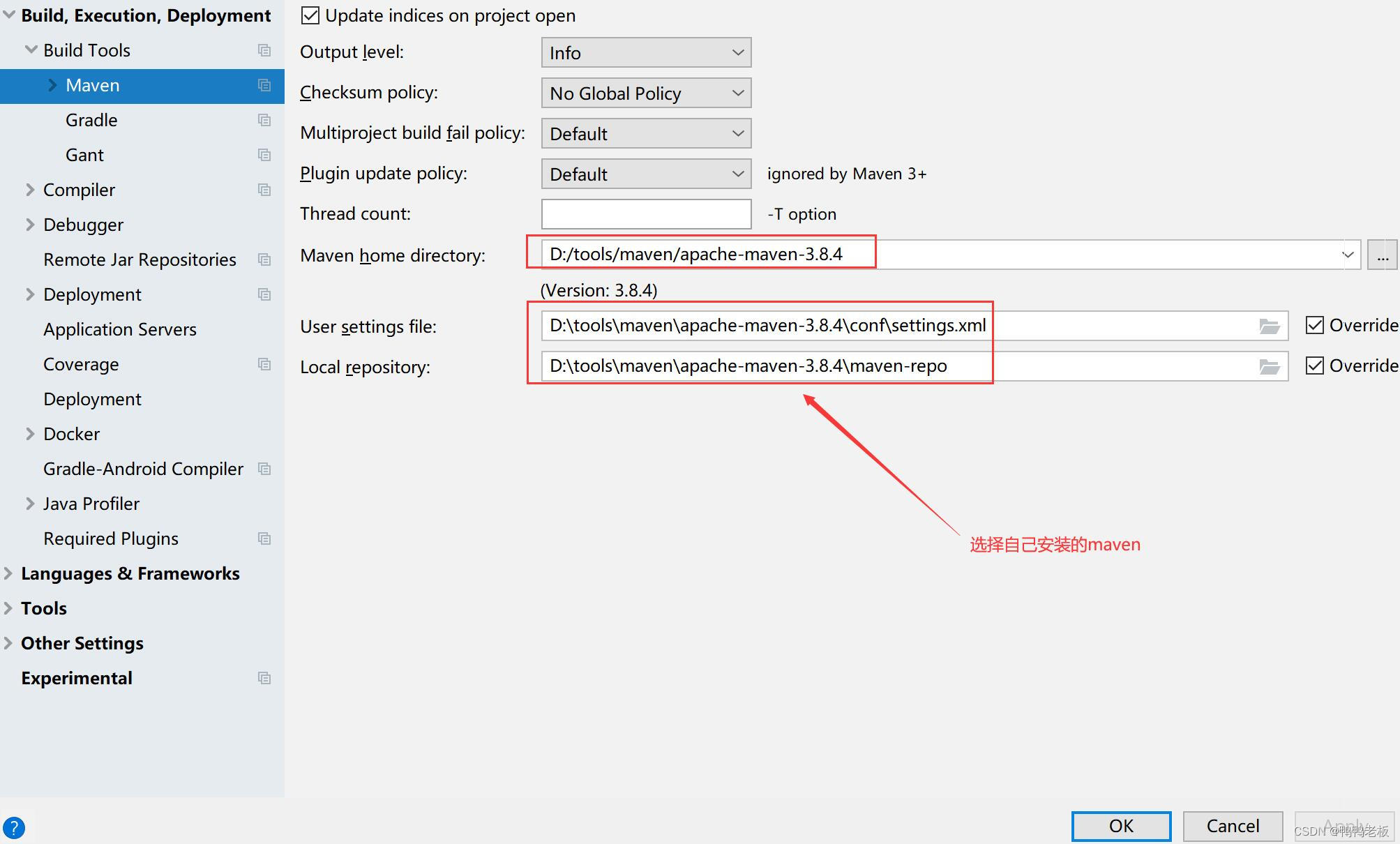1400x844 pixels.
Task: Toggle Update indices on project open
Action: tap(310, 15)
